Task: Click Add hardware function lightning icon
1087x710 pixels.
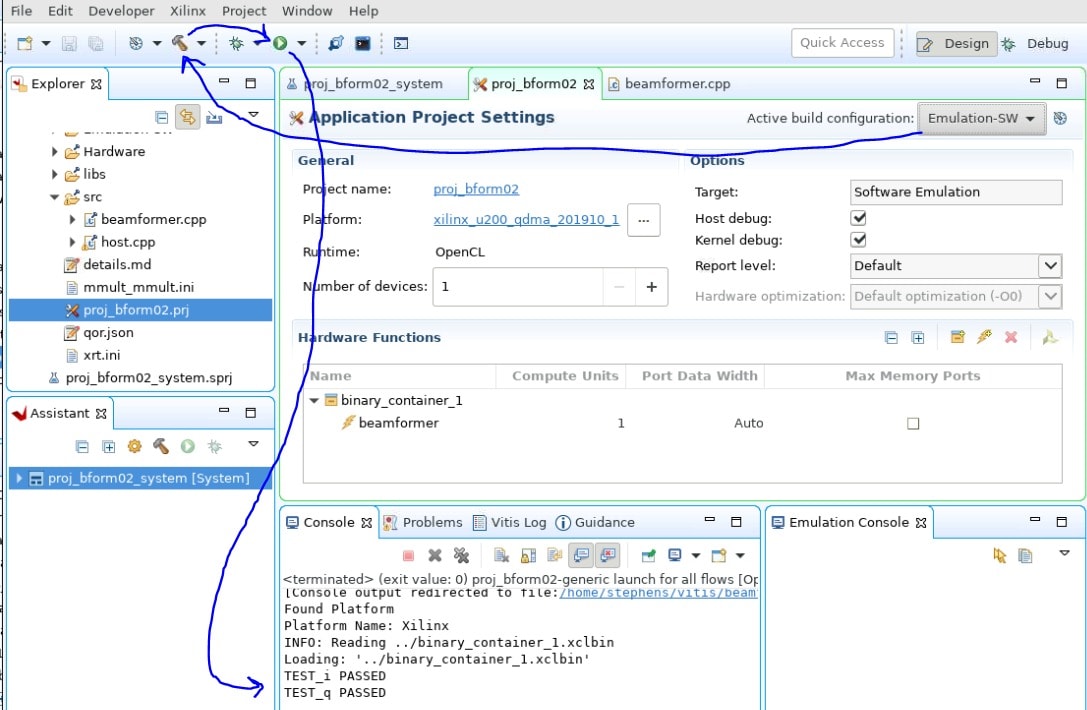Action: (x=984, y=337)
